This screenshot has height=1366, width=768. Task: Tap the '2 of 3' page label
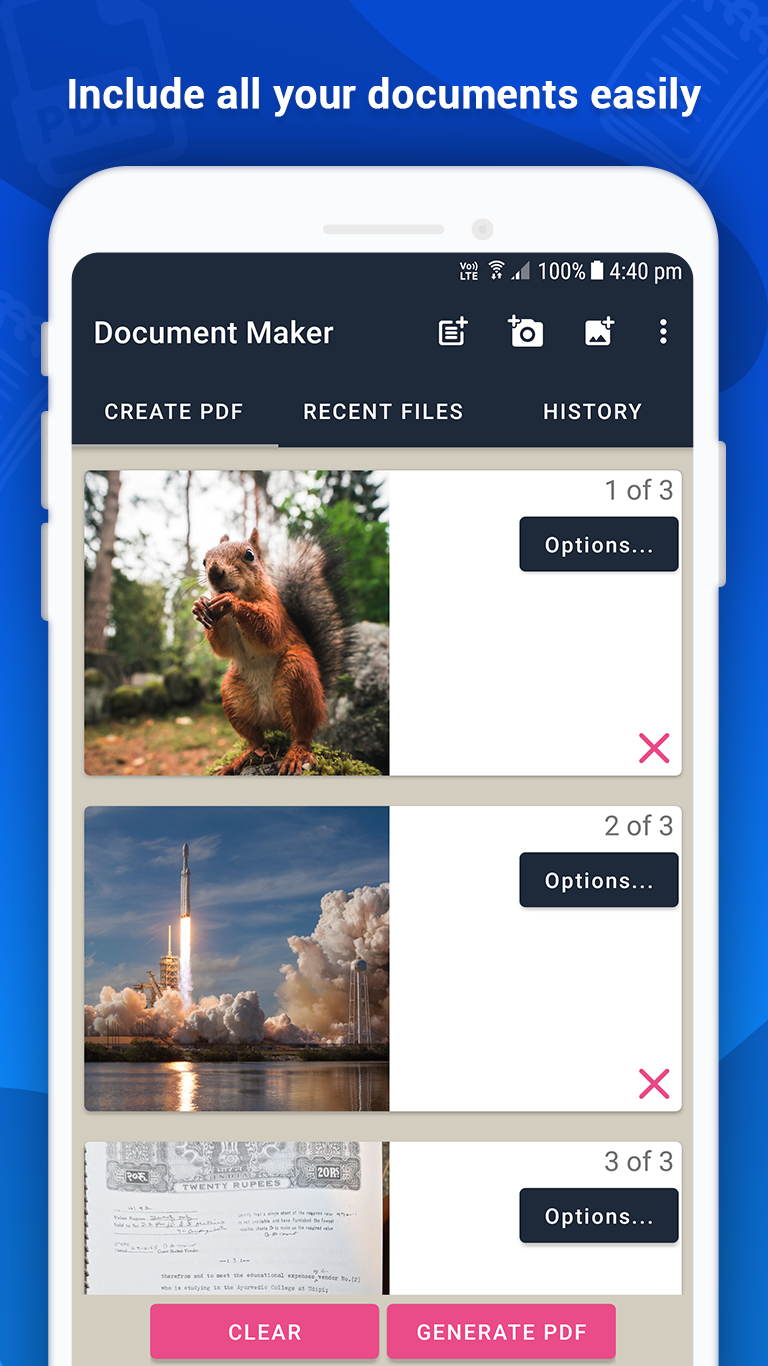point(639,826)
